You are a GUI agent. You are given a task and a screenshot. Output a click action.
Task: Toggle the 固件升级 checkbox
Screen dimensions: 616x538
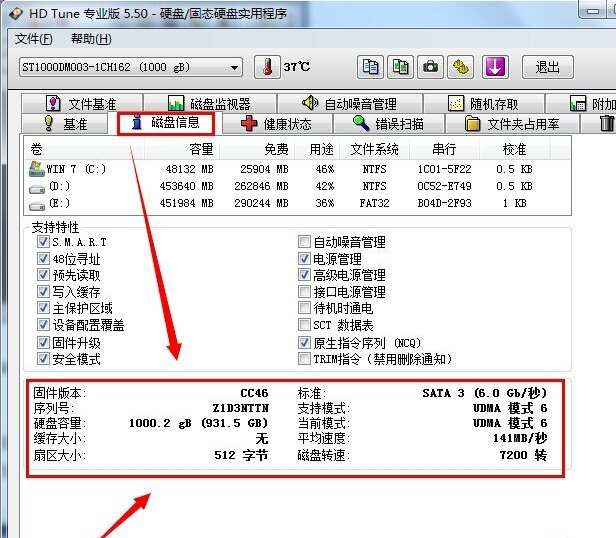[x=43, y=342]
